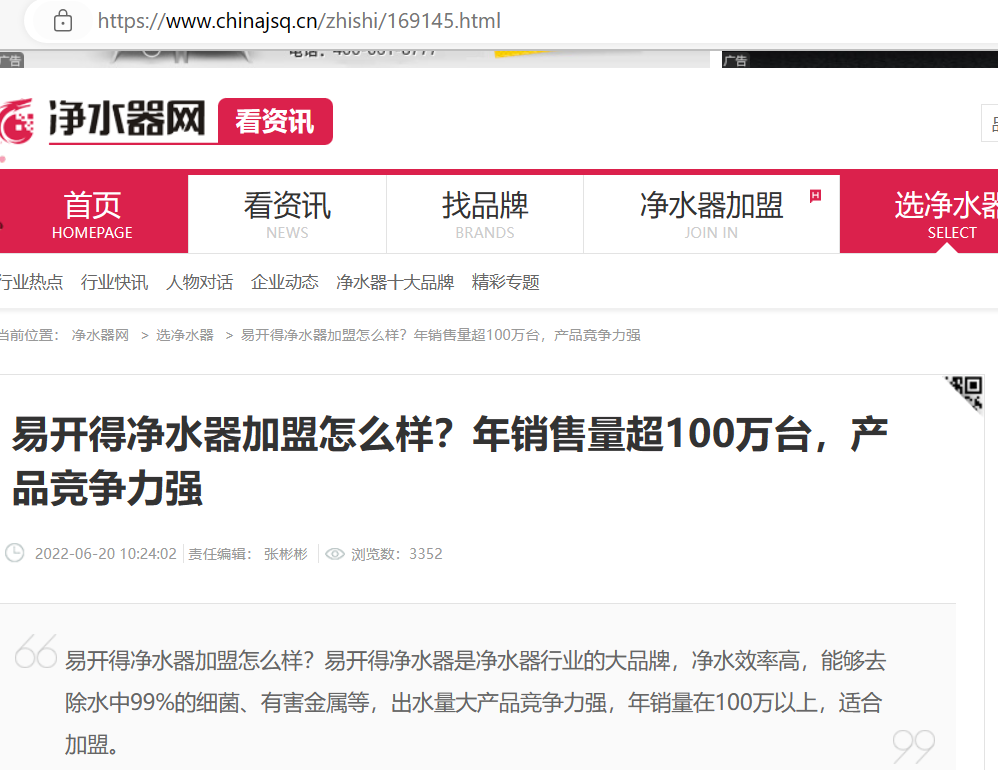Viewport: 998px width, 770px height.
Task: Click editor name 张彬彬
Action: [286, 554]
